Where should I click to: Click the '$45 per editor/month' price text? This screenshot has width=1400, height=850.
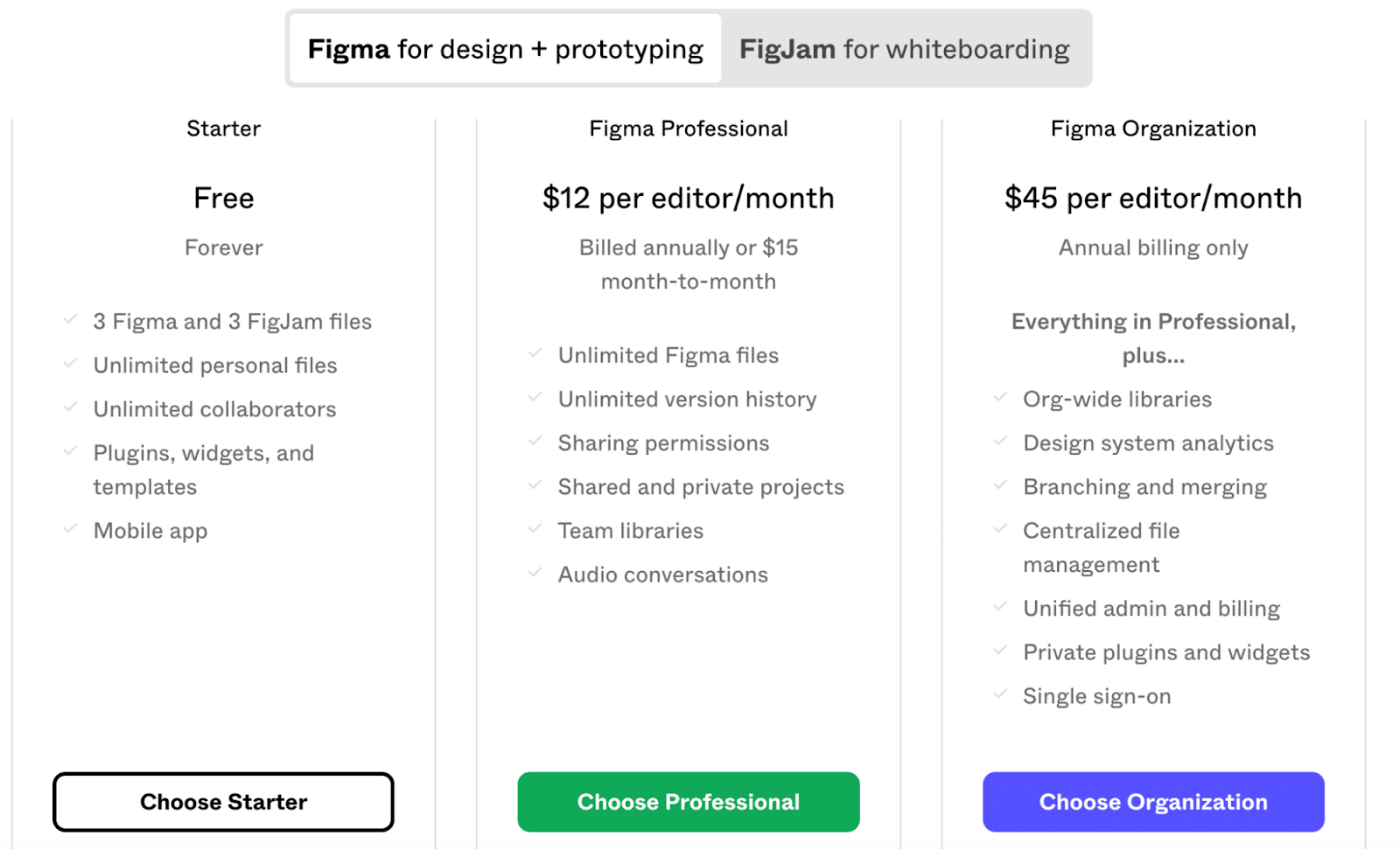[1153, 198]
